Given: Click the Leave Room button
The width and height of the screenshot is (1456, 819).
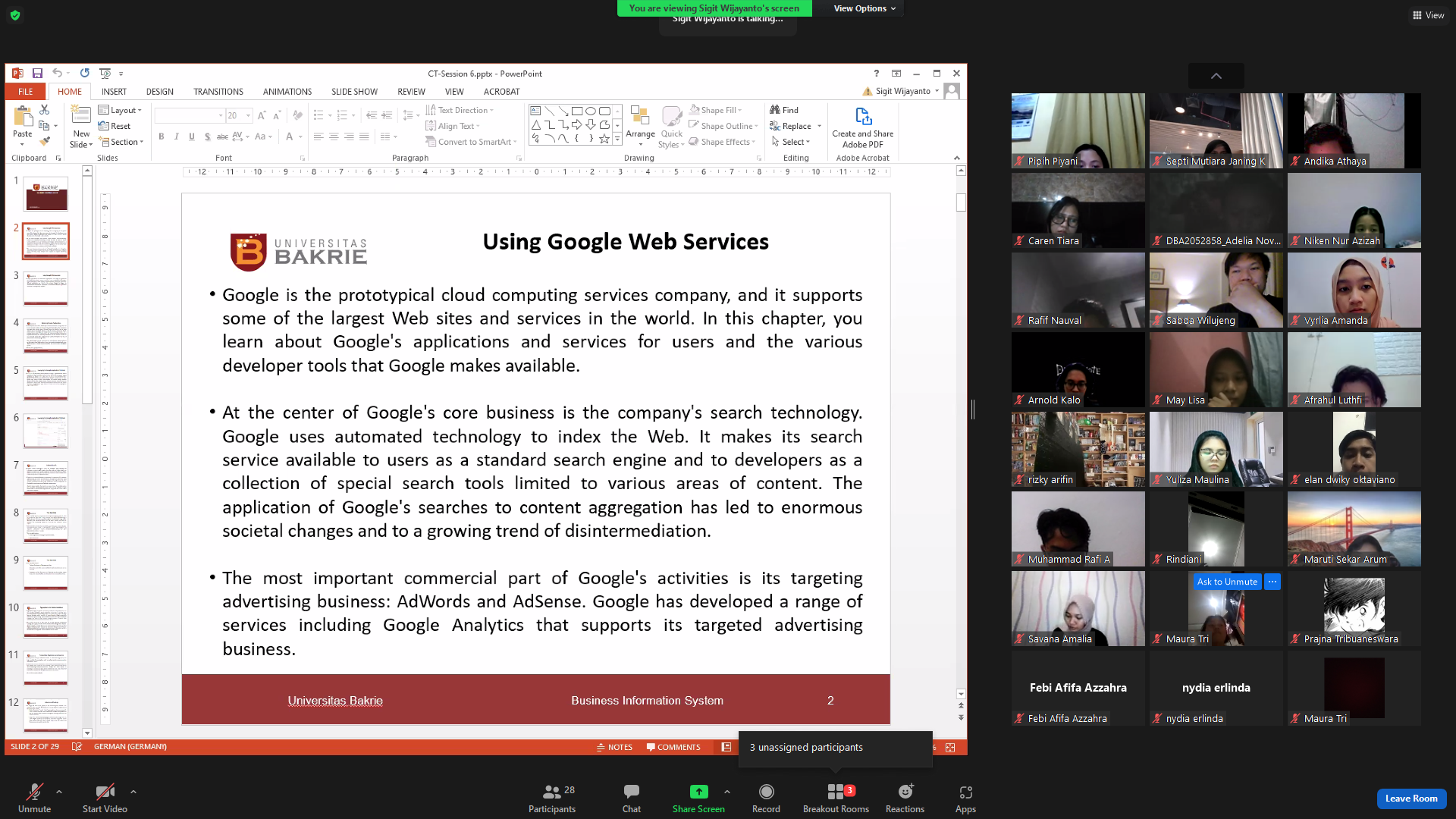Looking at the screenshot, I should click(1411, 799).
